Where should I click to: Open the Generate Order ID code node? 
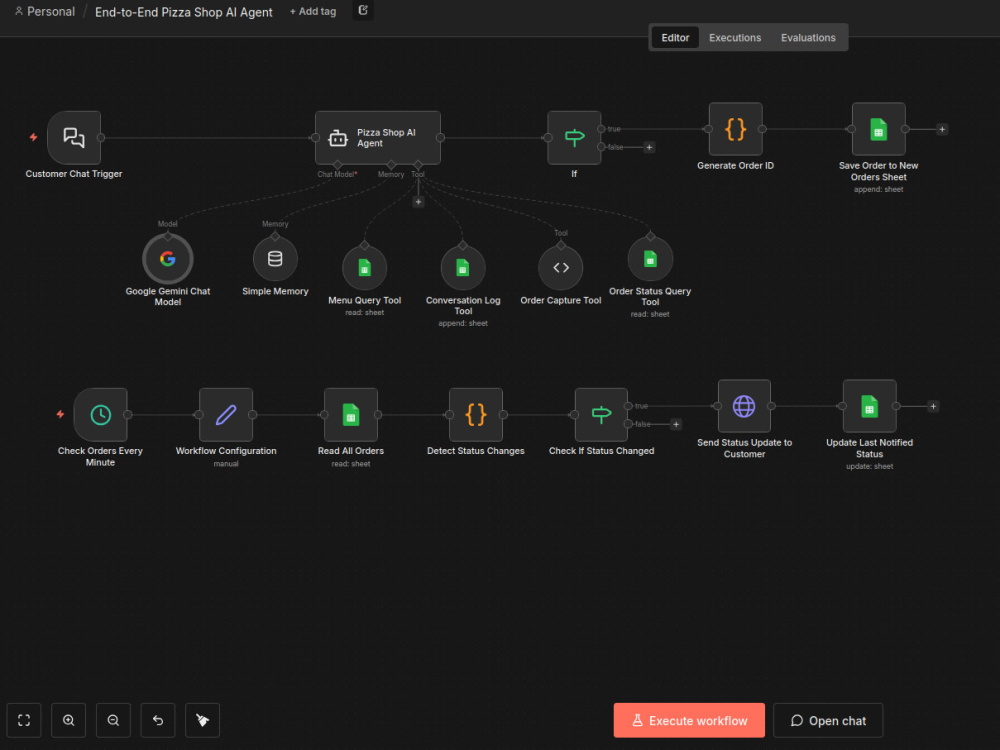tap(735, 129)
